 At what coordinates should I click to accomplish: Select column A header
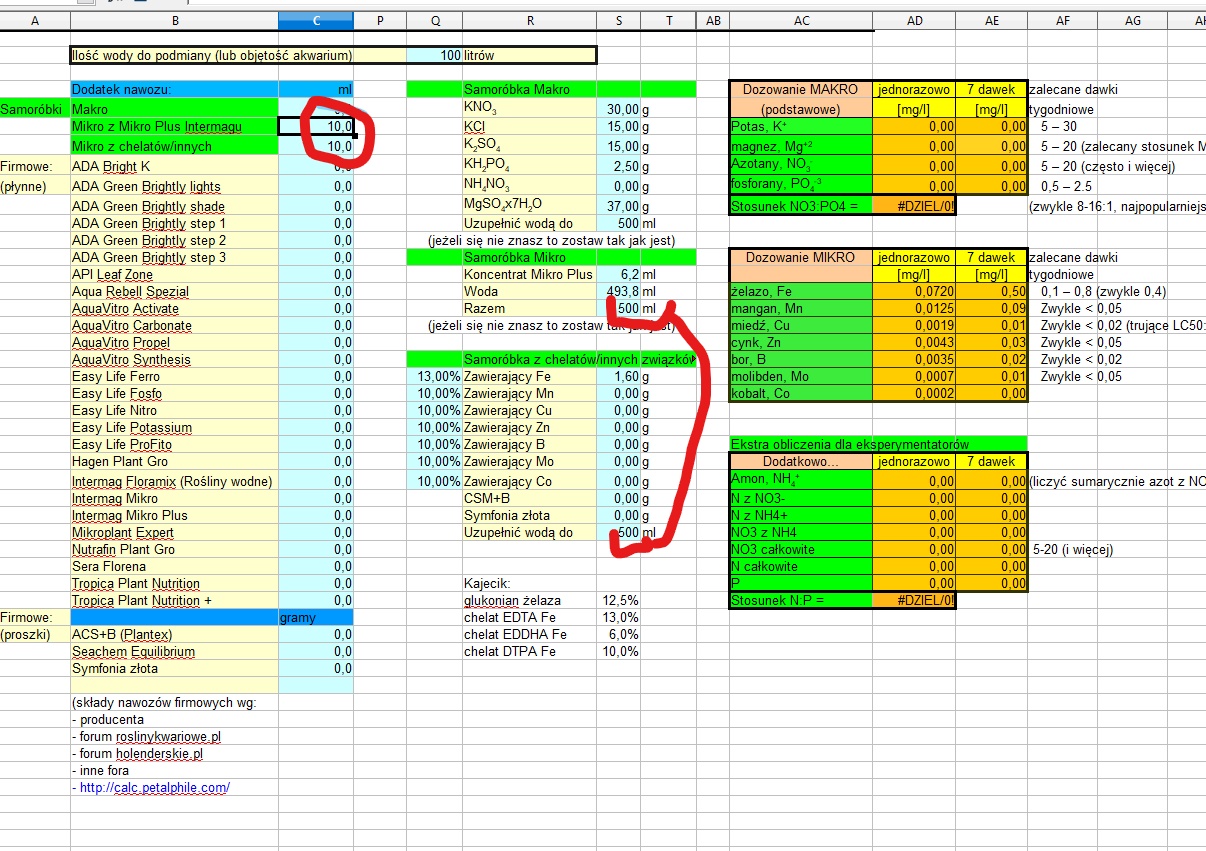(x=35, y=21)
